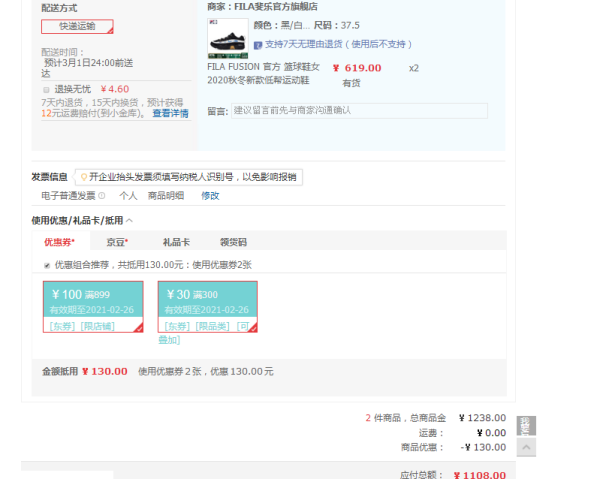Click the FILA sneaker product thumbnail
The image size is (600, 479).
click(228, 38)
